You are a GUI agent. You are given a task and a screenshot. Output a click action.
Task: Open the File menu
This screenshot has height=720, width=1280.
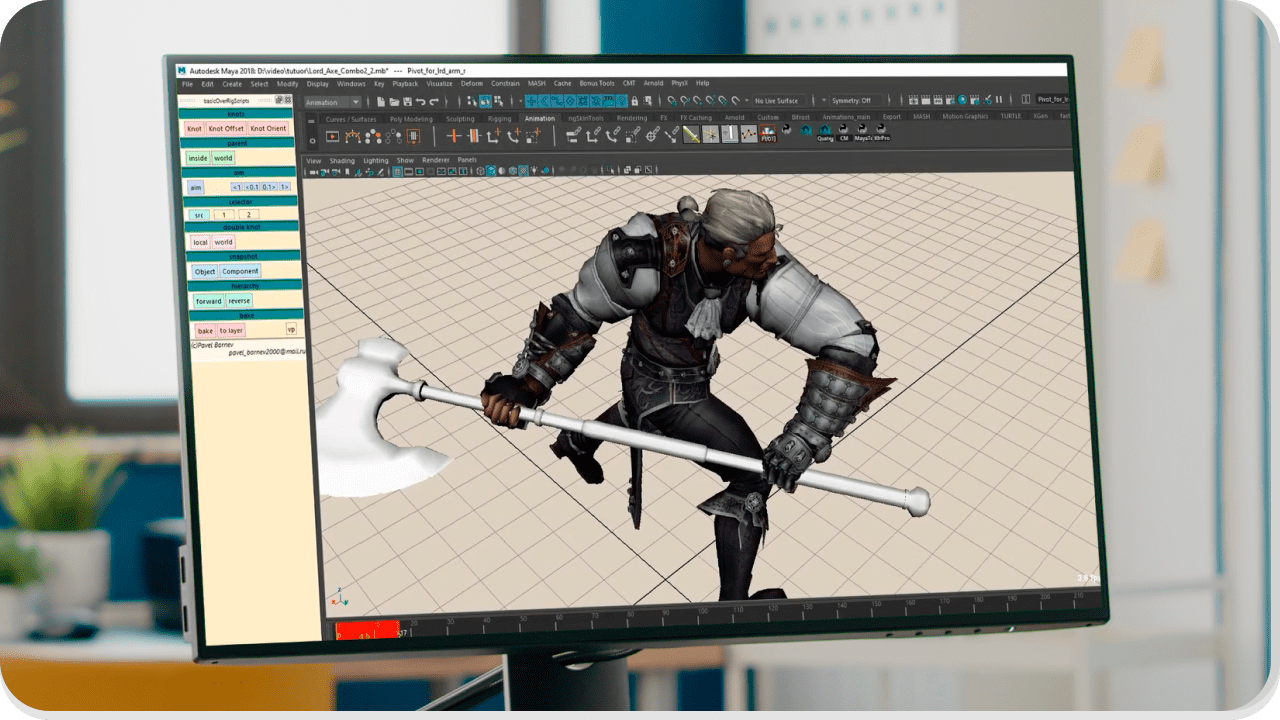tap(187, 83)
